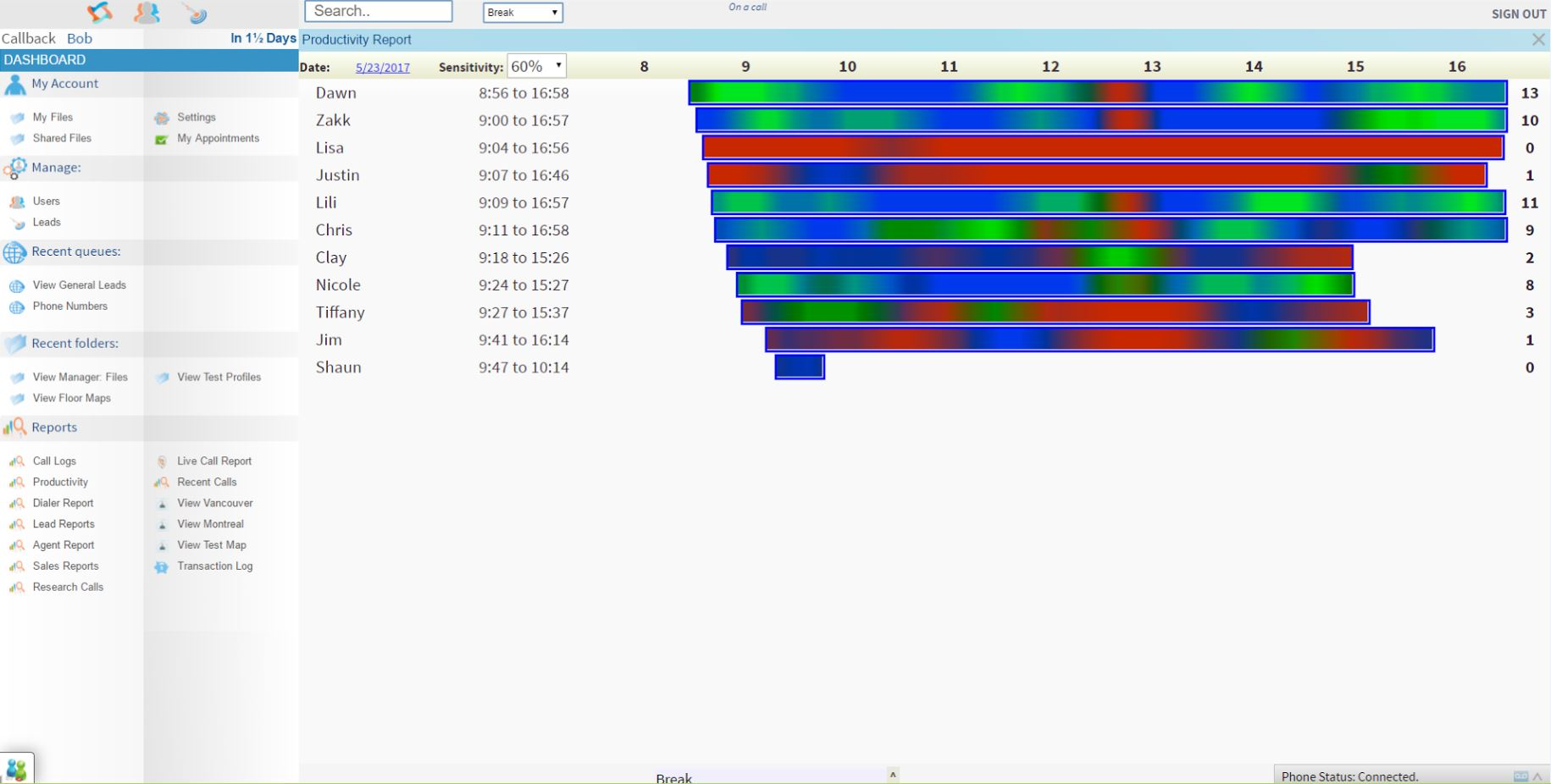This screenshot has width=1551, height=784.
Task: Click the keyboard icon in phone status bar
Action: pos(1521,776)
